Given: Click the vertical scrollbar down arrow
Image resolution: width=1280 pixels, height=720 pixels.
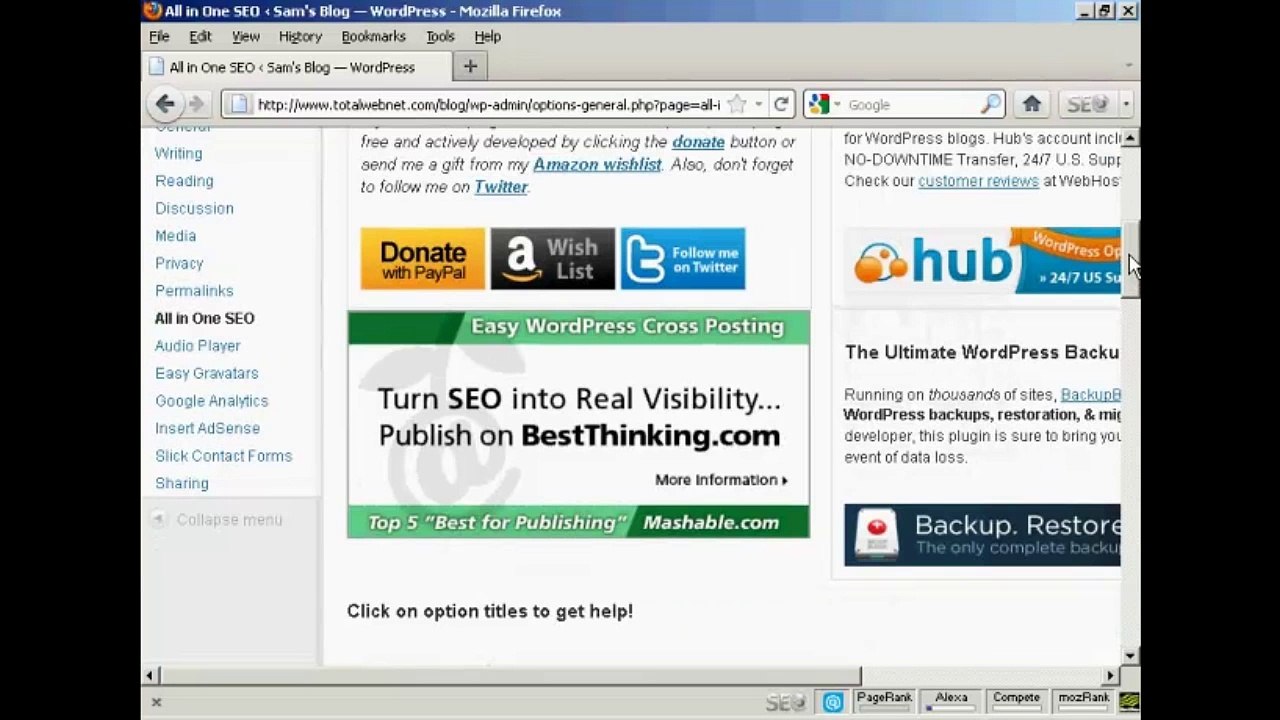Looking at the screenshot, I should 1130,656.
